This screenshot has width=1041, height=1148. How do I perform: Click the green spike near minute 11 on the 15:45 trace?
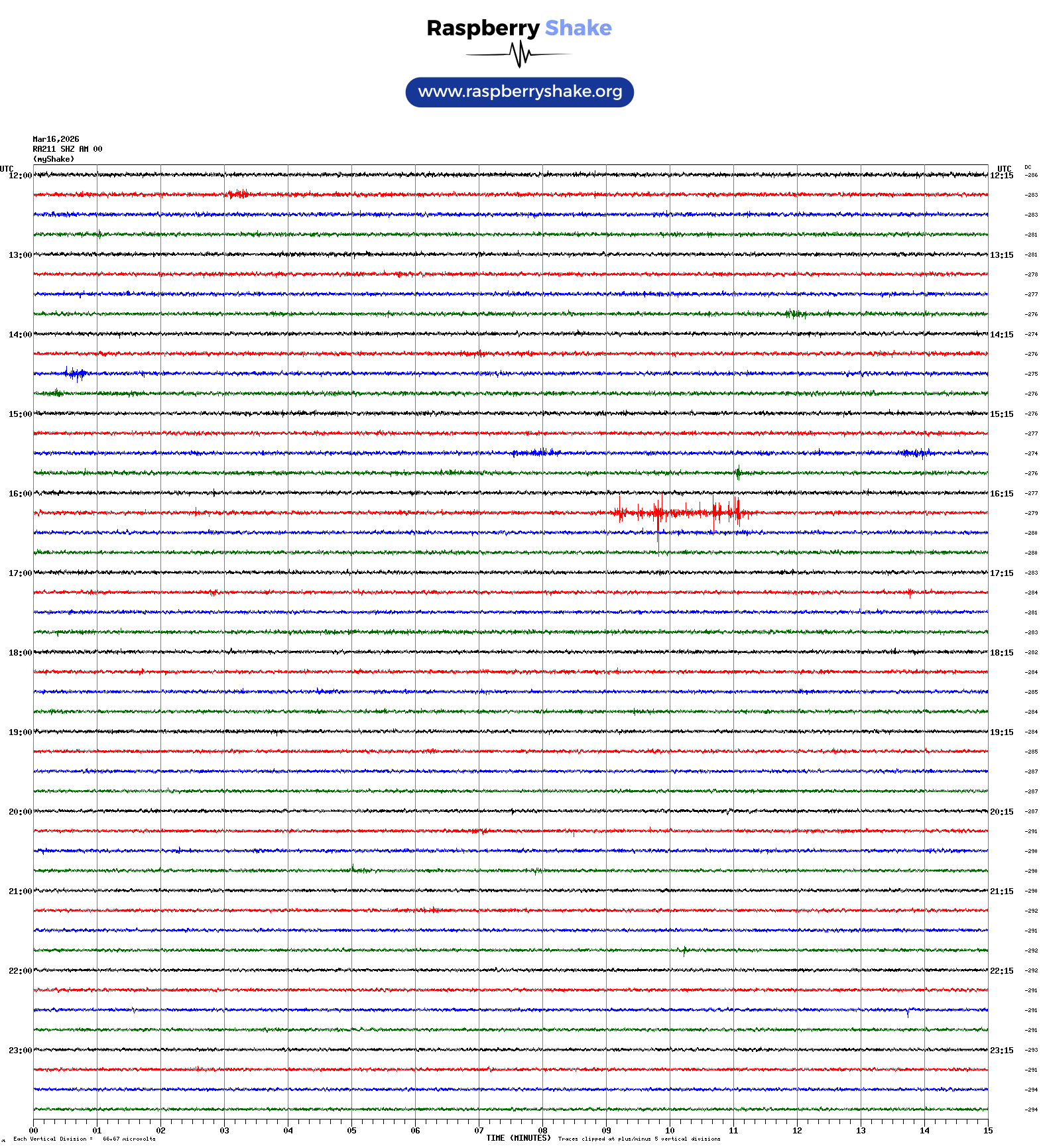[x=738, y=473]
